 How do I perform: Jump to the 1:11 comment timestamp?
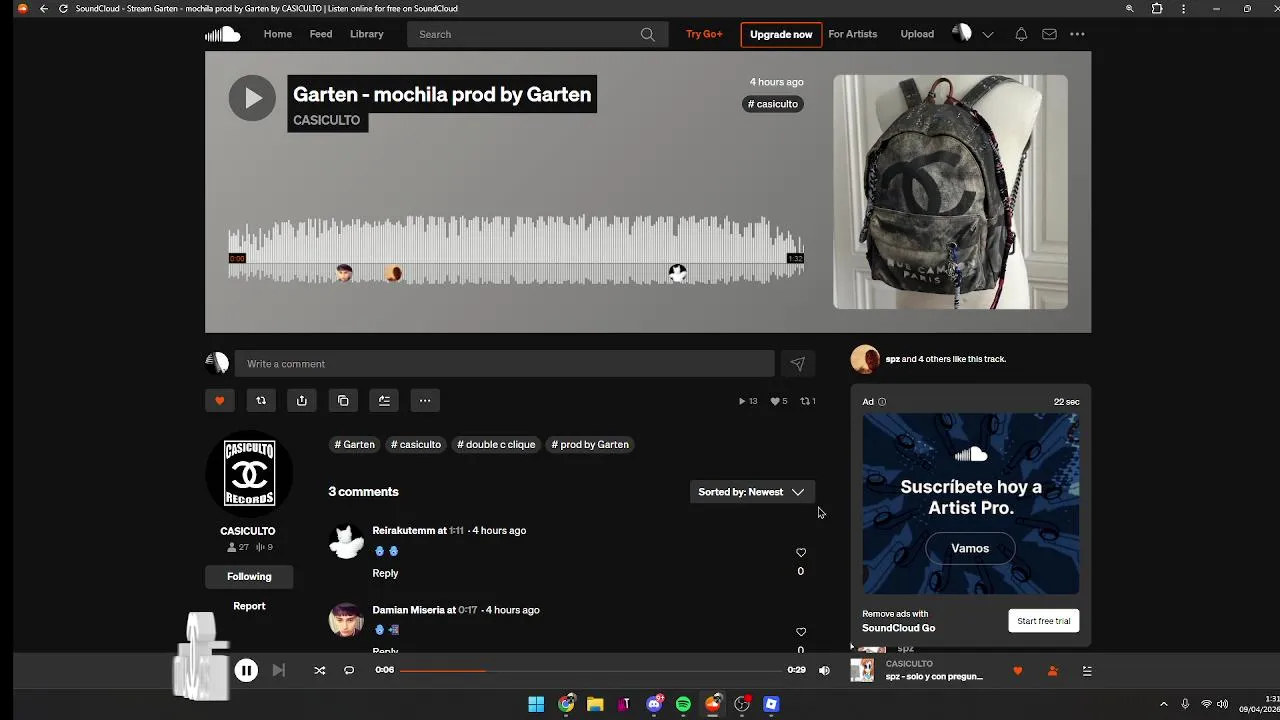456,531
